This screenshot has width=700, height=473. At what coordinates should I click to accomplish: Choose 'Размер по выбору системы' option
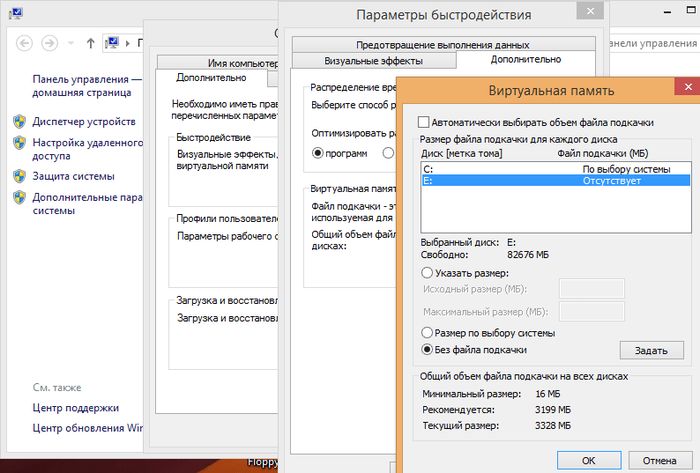(428, 332)
